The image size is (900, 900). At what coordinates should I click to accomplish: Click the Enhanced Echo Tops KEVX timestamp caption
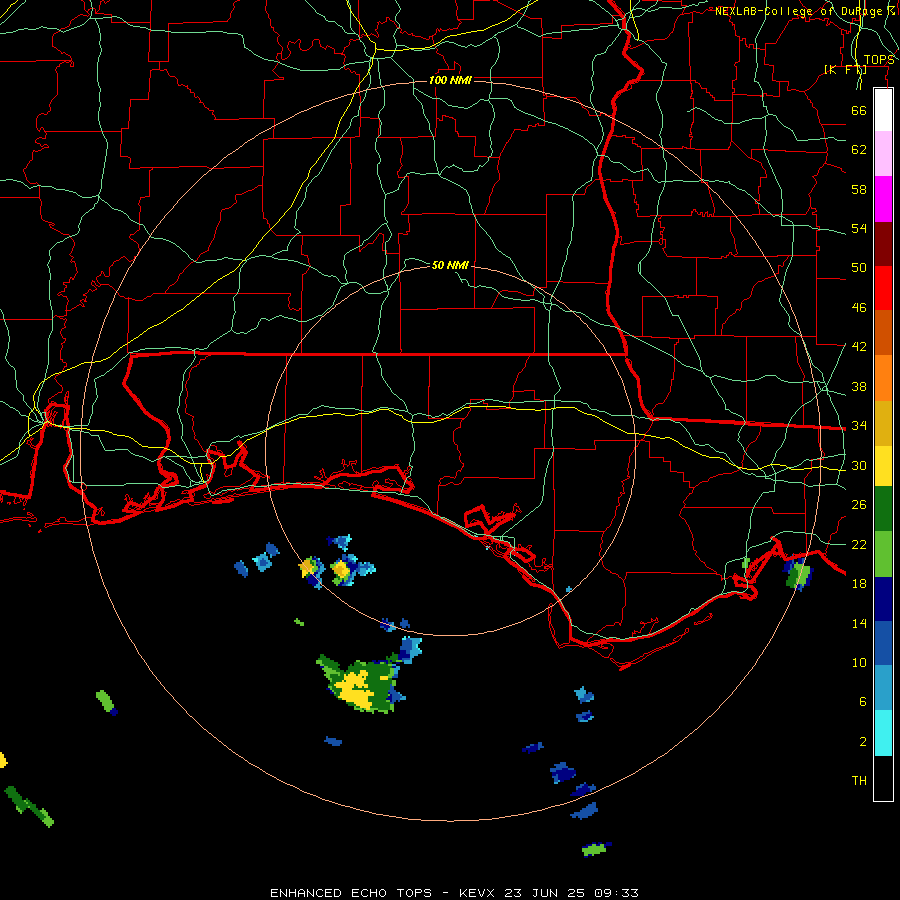(454, 893)
